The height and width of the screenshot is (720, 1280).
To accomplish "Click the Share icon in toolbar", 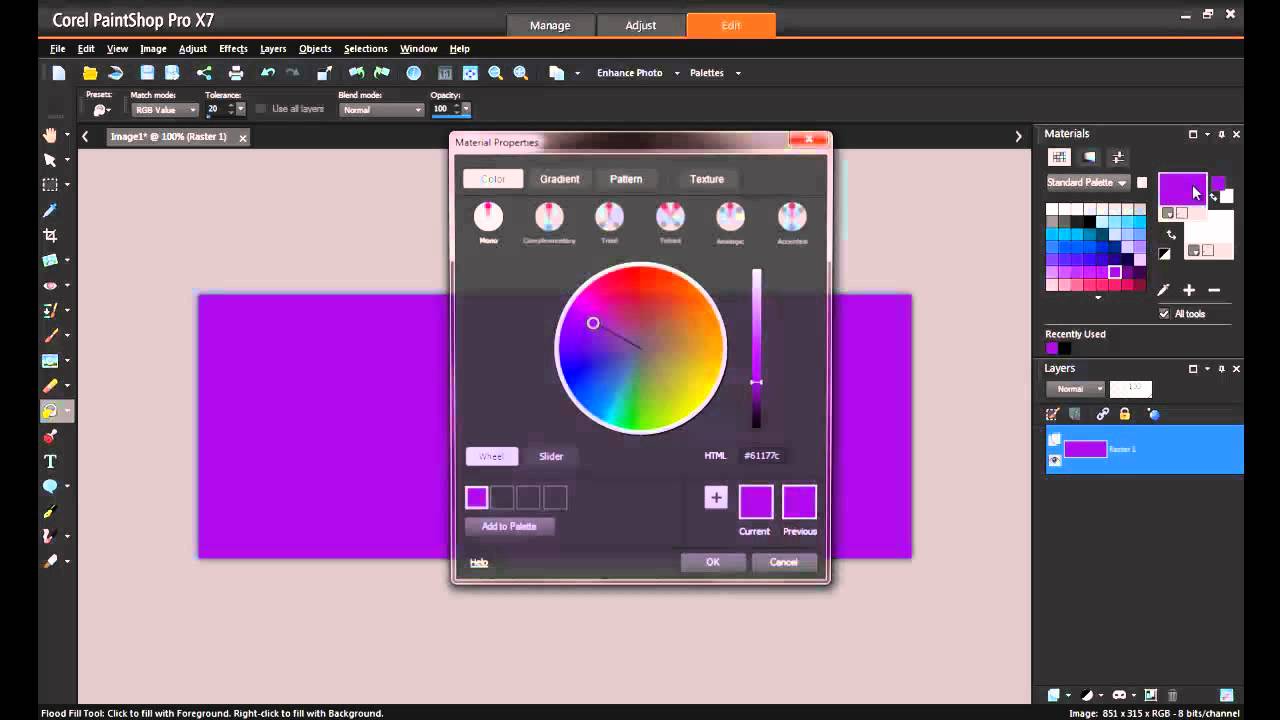I will pyautogui.click(x=204, y=73).
